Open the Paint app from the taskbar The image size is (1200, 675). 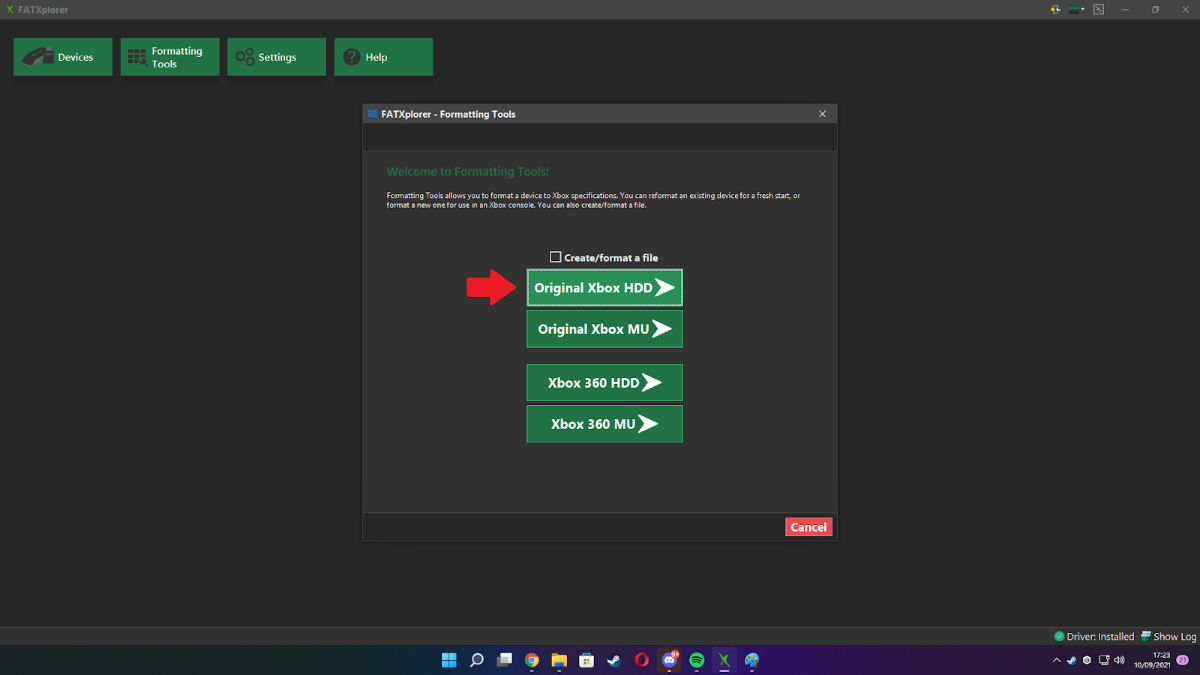click(752, 660)
